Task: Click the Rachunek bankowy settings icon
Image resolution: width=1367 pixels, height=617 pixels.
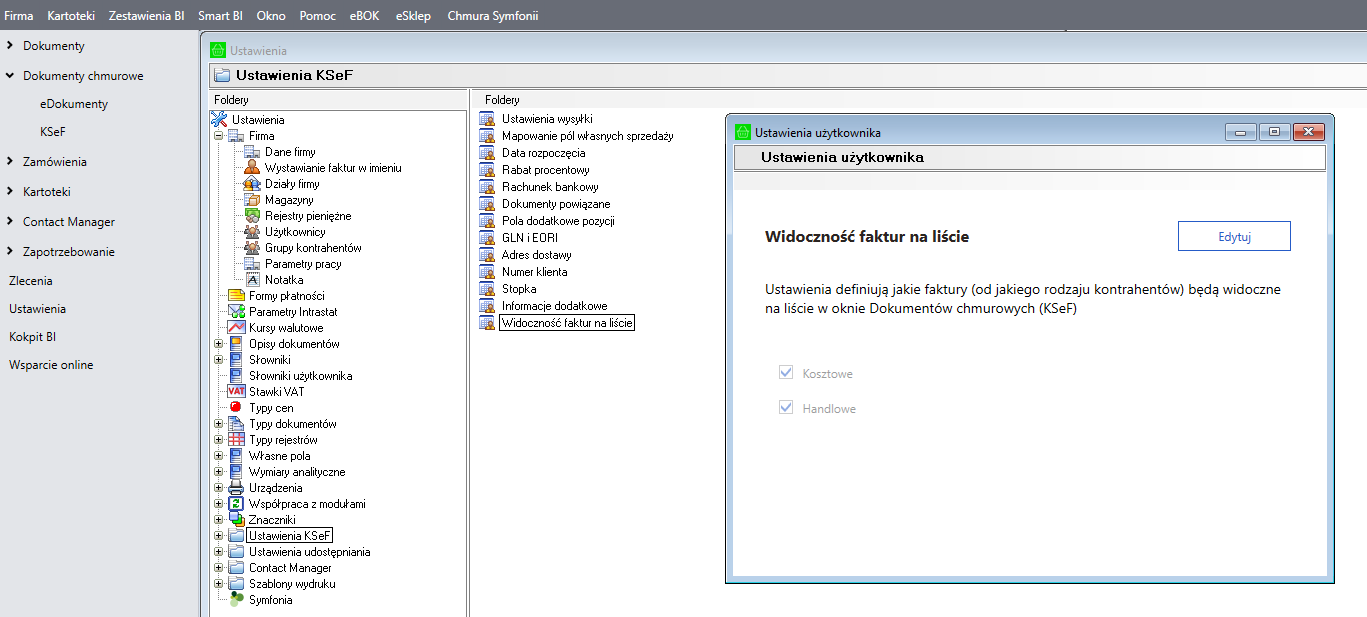Action: tap(487, 187)
